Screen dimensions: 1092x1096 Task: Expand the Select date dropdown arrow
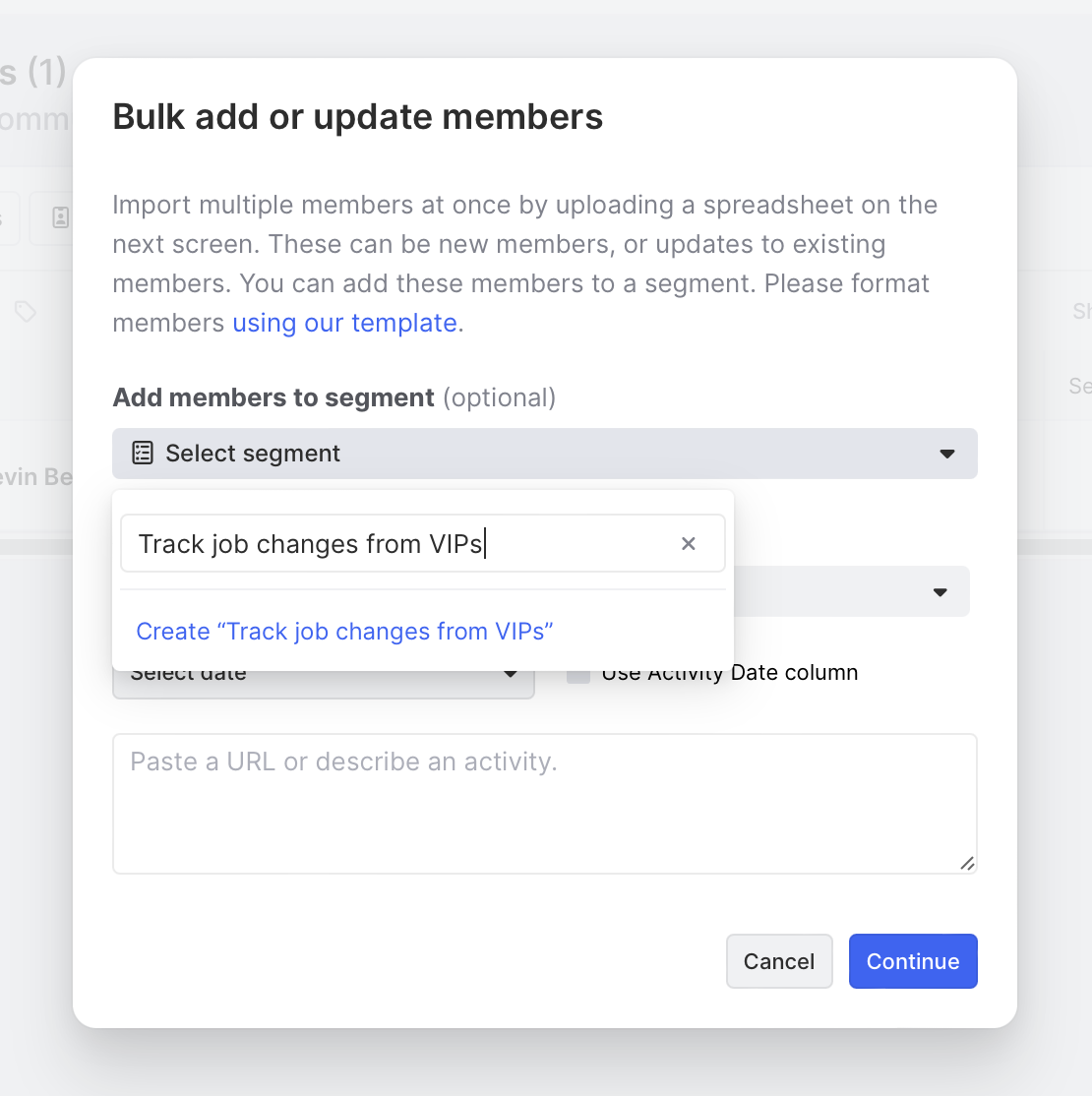point(511,675)
